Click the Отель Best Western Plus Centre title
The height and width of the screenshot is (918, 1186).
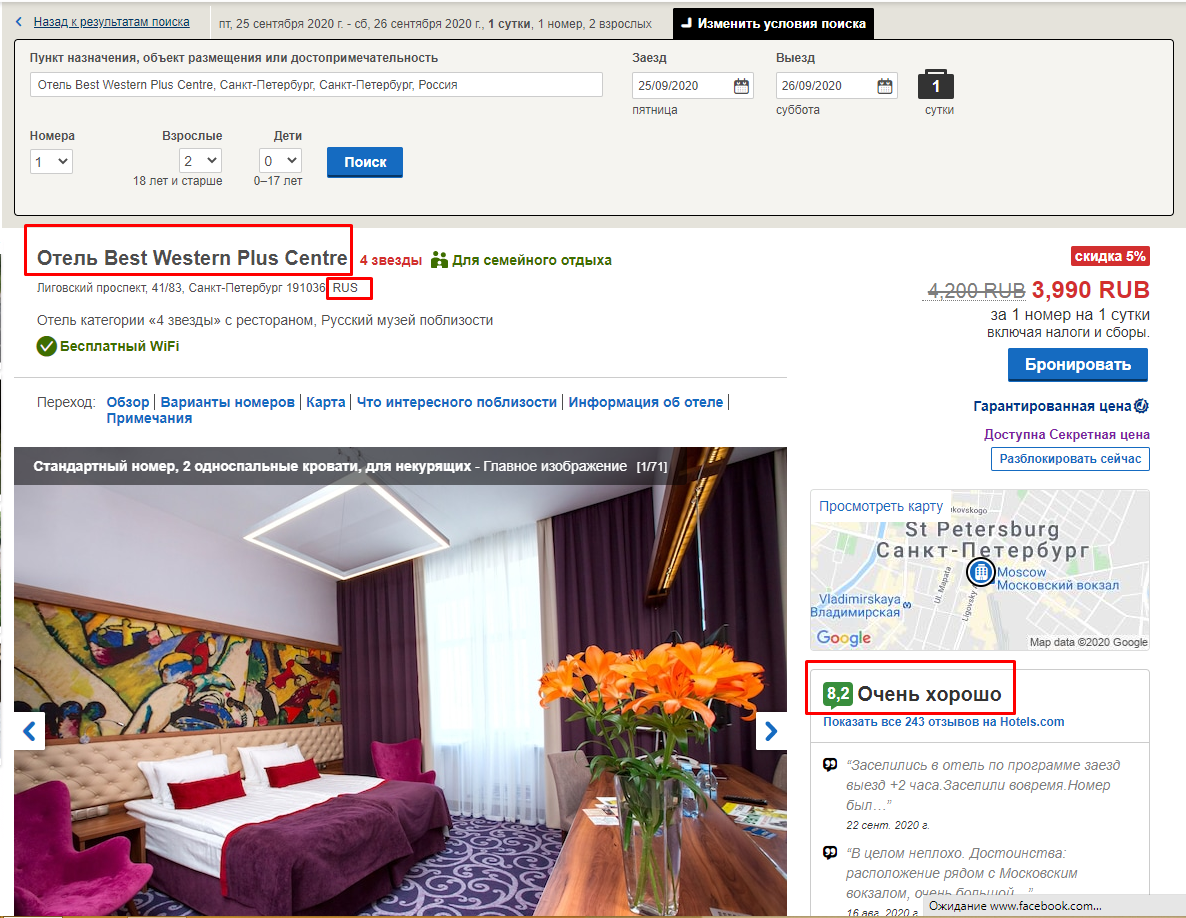192,258
